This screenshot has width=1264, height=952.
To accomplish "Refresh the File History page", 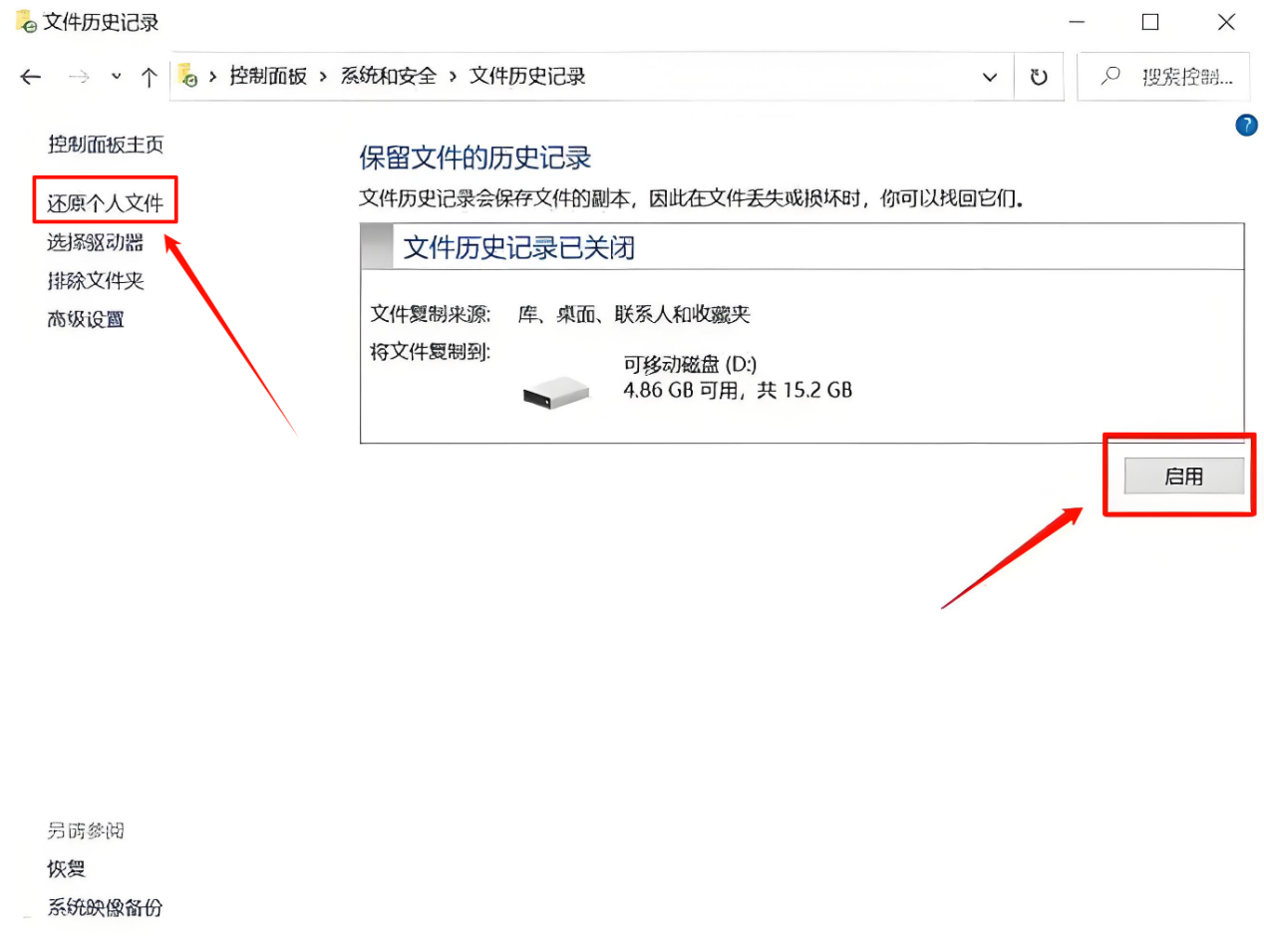I will [1039, 77].
